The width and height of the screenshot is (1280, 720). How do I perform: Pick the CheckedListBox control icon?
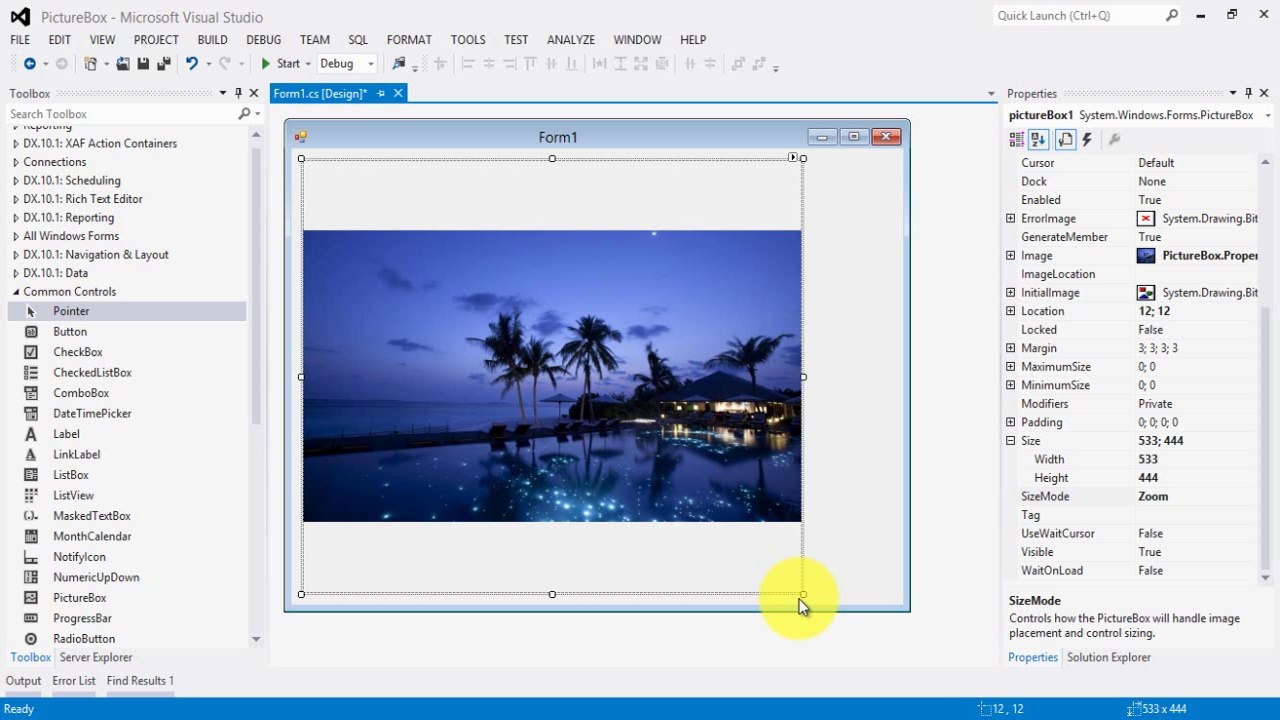31,373
